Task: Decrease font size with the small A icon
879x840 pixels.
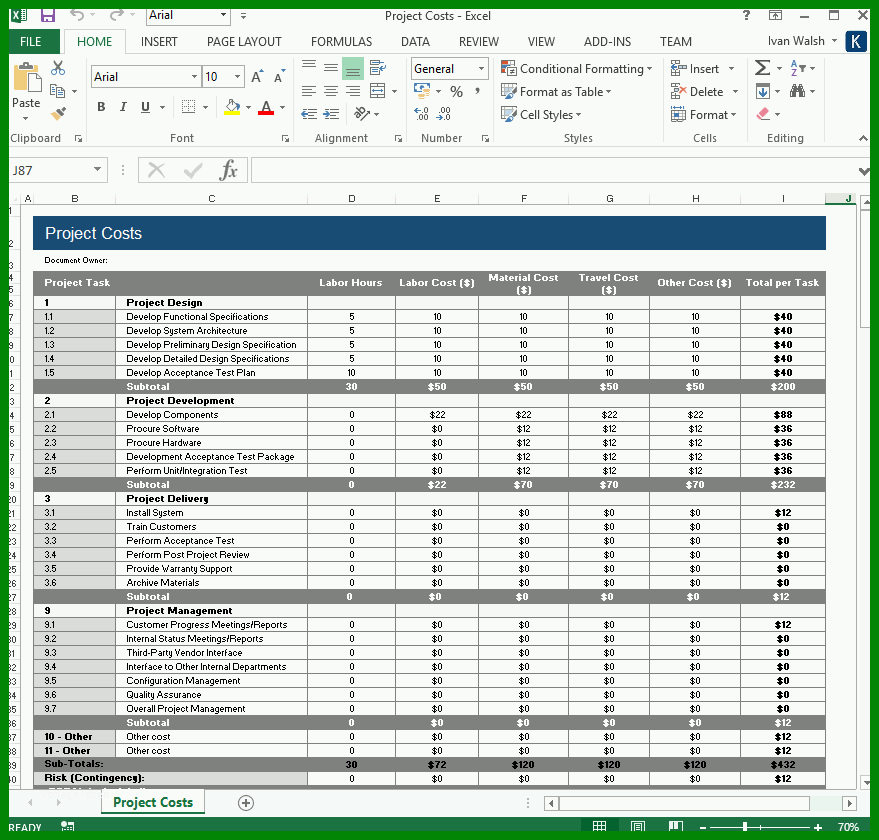Action: pyautogui.click(x=279, y=77)
